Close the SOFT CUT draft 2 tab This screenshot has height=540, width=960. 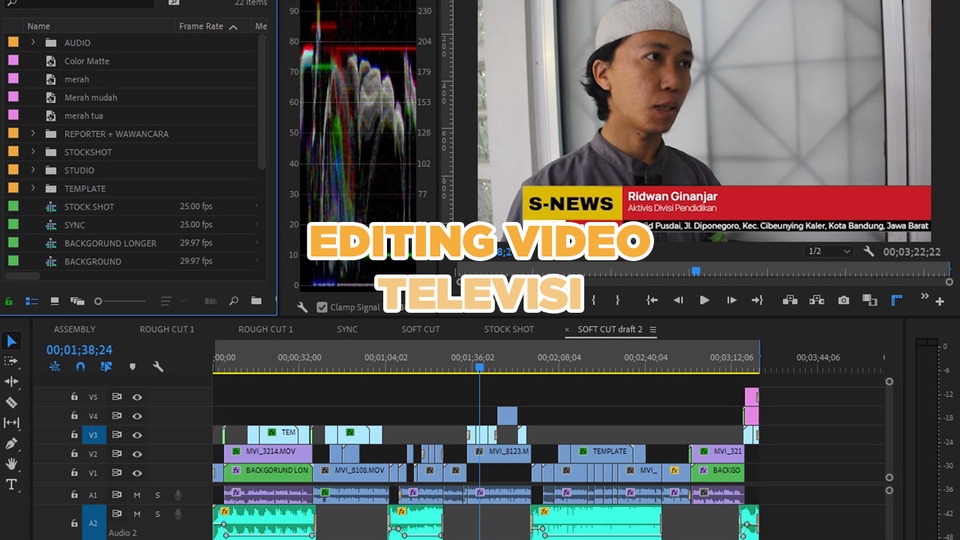tap(566, 329)
